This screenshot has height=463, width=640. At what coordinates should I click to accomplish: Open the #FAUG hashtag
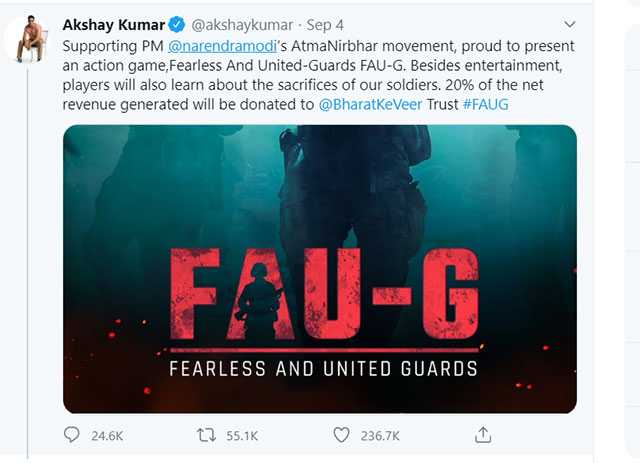[x=486, y=105]
